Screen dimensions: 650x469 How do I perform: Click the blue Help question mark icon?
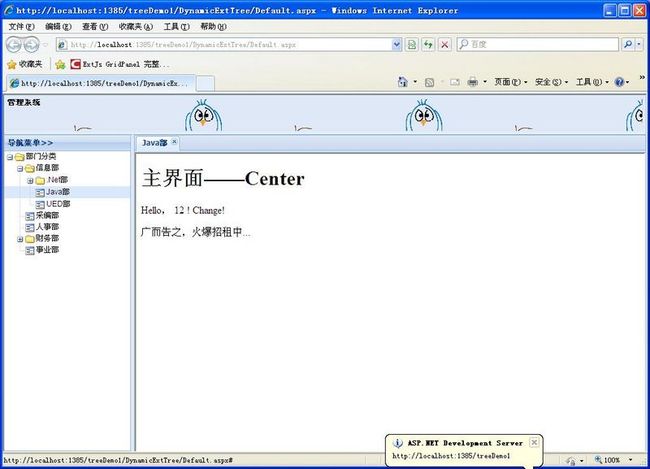[x=619, y=82]
